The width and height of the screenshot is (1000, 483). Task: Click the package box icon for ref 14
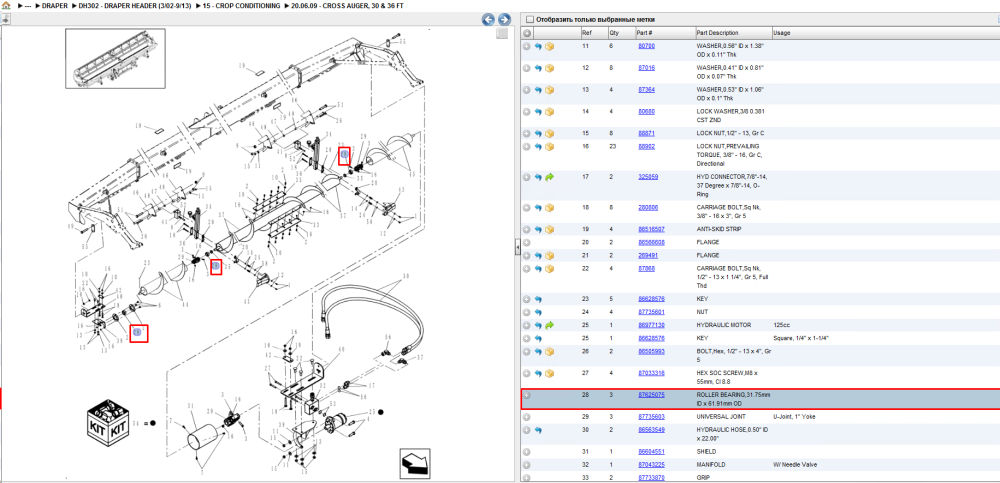(x=550, y=112)
